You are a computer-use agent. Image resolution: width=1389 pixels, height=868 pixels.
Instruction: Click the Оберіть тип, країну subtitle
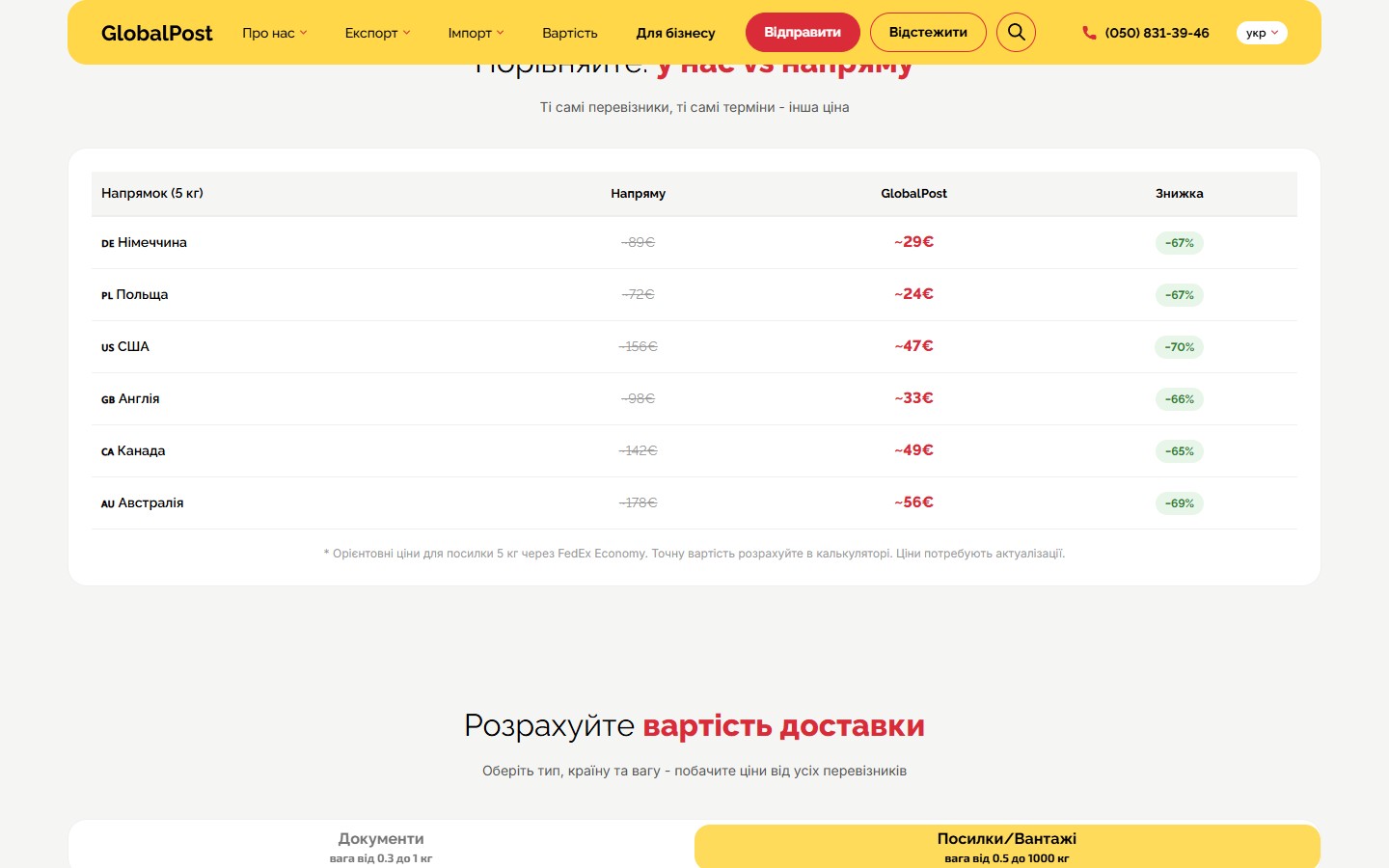694,771
